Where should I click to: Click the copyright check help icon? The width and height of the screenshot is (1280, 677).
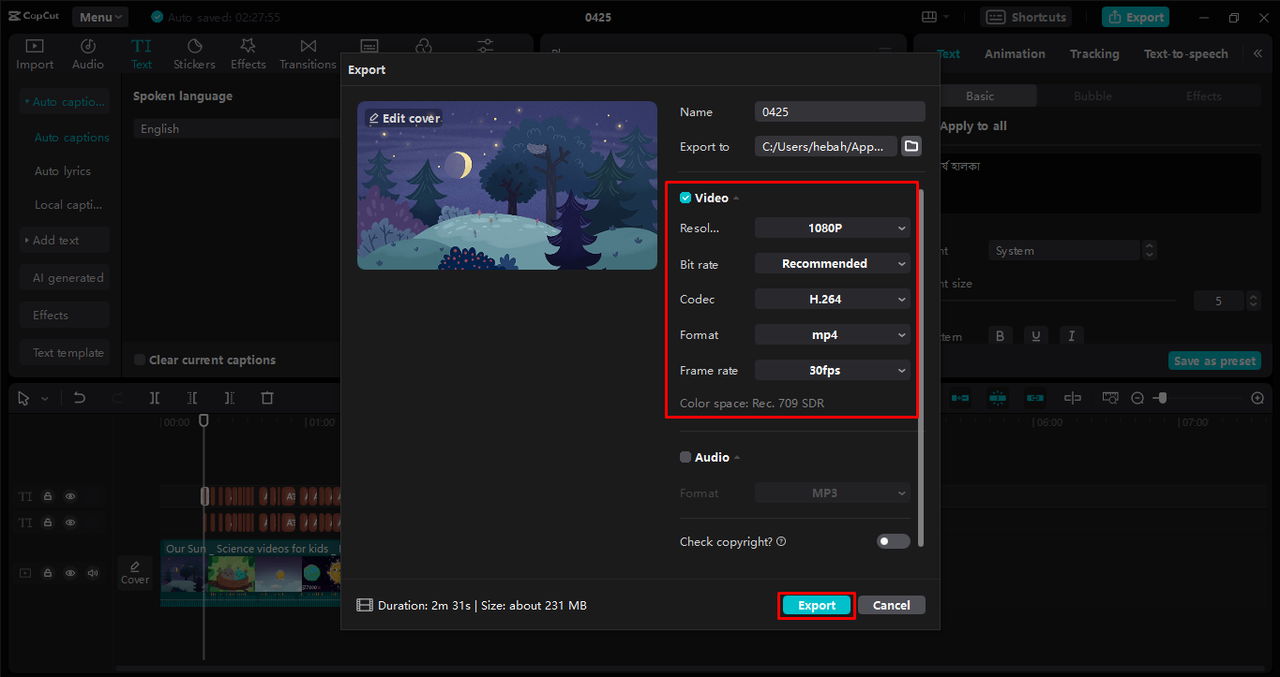781,541
